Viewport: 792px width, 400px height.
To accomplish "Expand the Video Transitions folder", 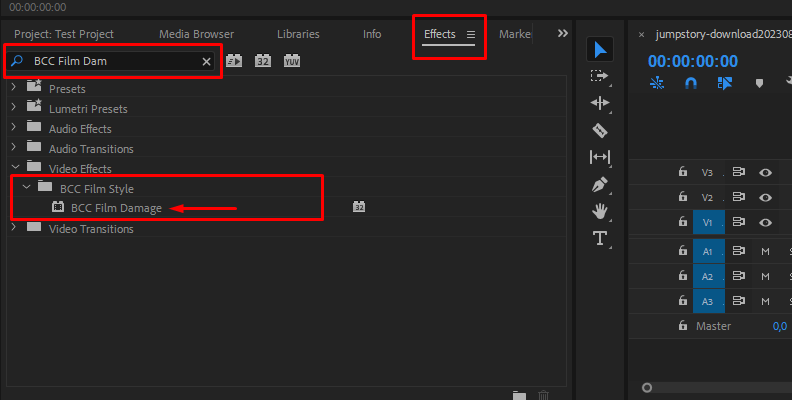I will tap(14, 227).
